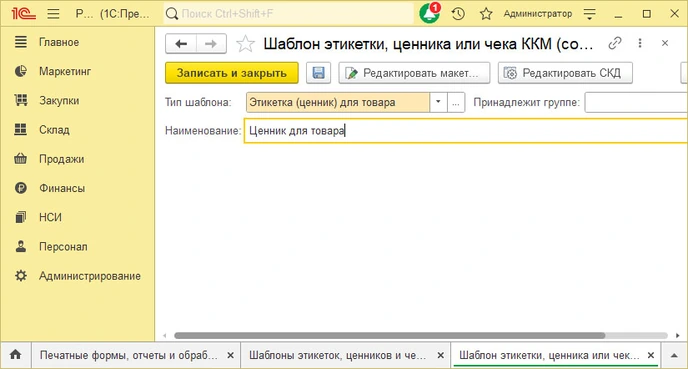688x369 pixels.
Task: Click the scrollbar left arrow
Action: click(x=165, y=335)
